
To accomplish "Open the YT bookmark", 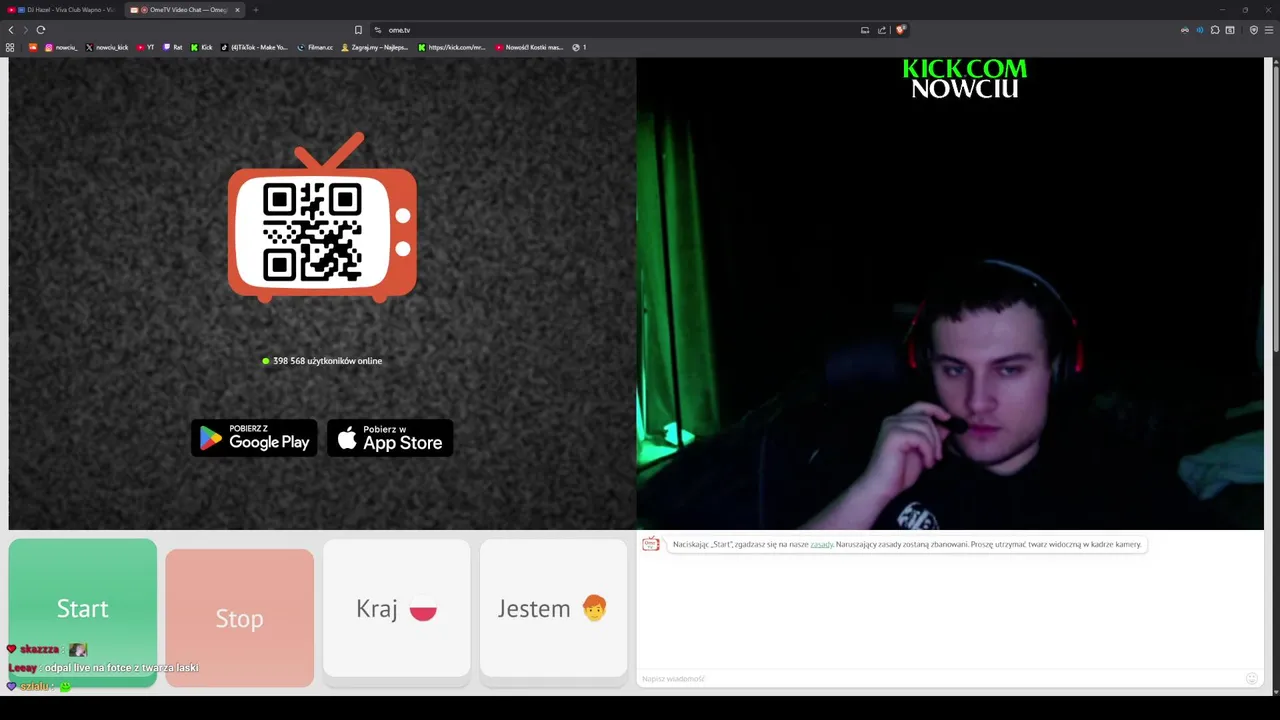I will point(145,47).
